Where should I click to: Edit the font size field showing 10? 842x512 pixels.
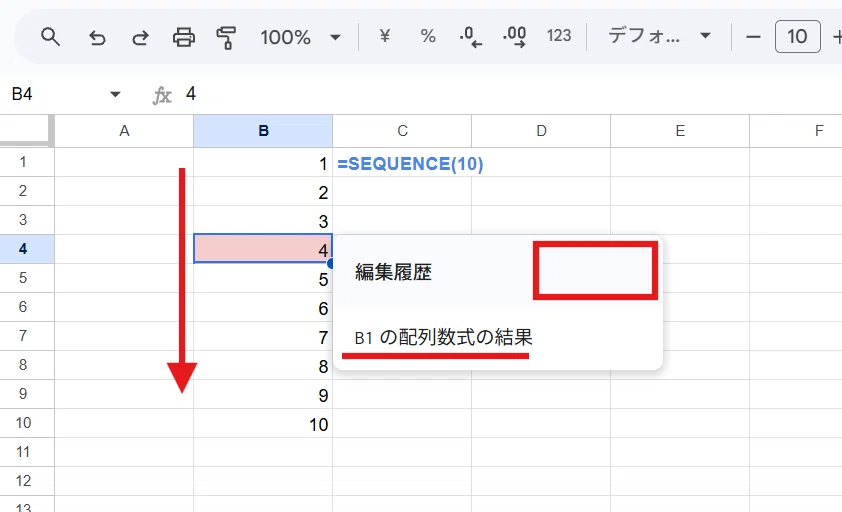click(797, 37)
